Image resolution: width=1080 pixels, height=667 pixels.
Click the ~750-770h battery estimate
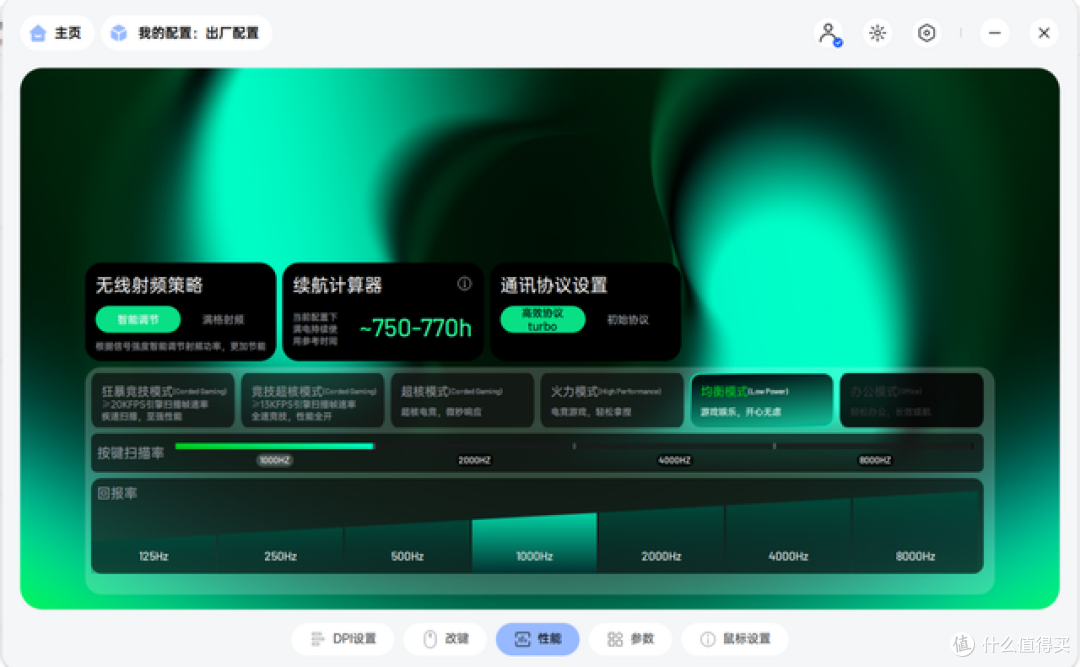point(415,328)
